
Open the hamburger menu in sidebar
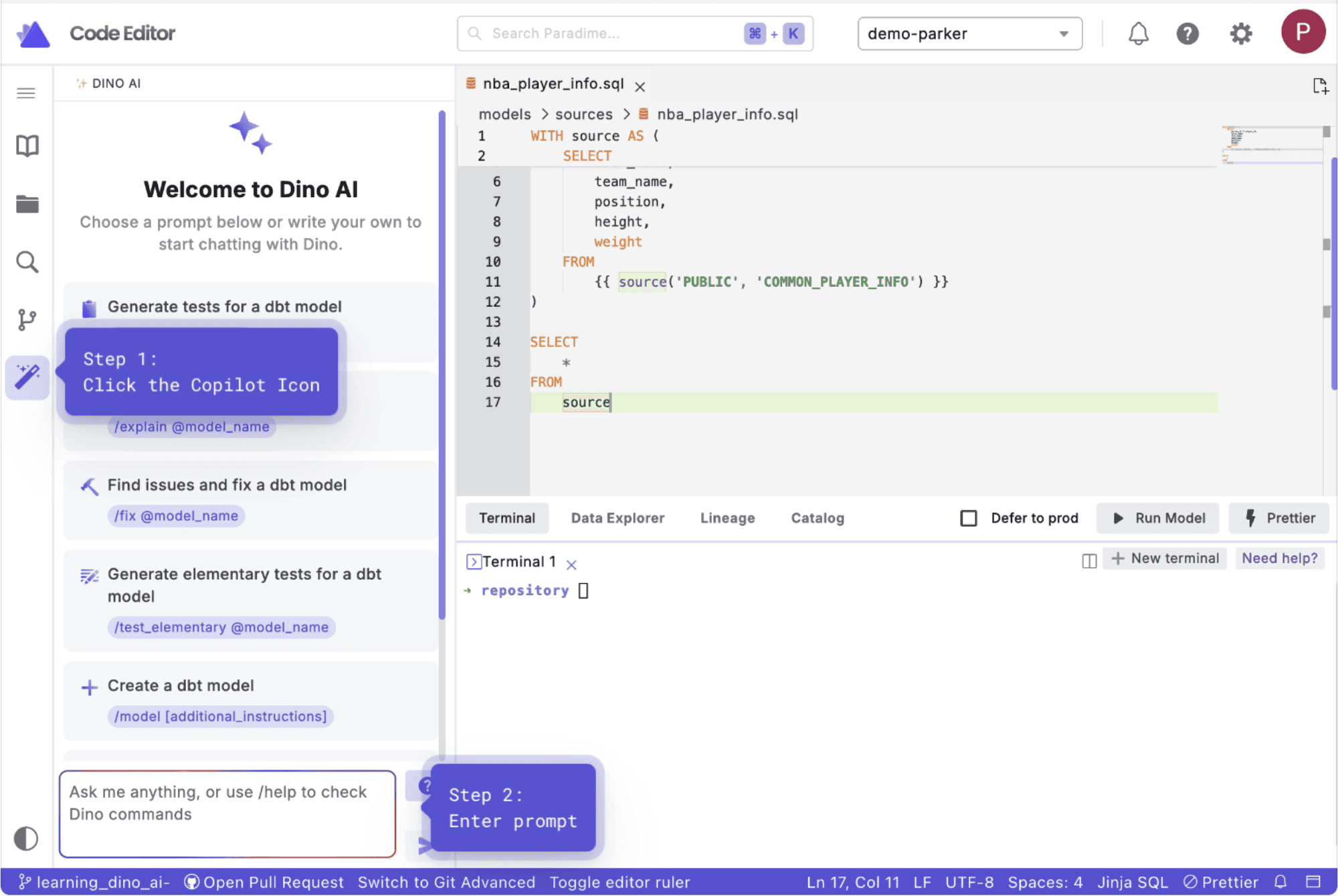[x=26, y=93]
